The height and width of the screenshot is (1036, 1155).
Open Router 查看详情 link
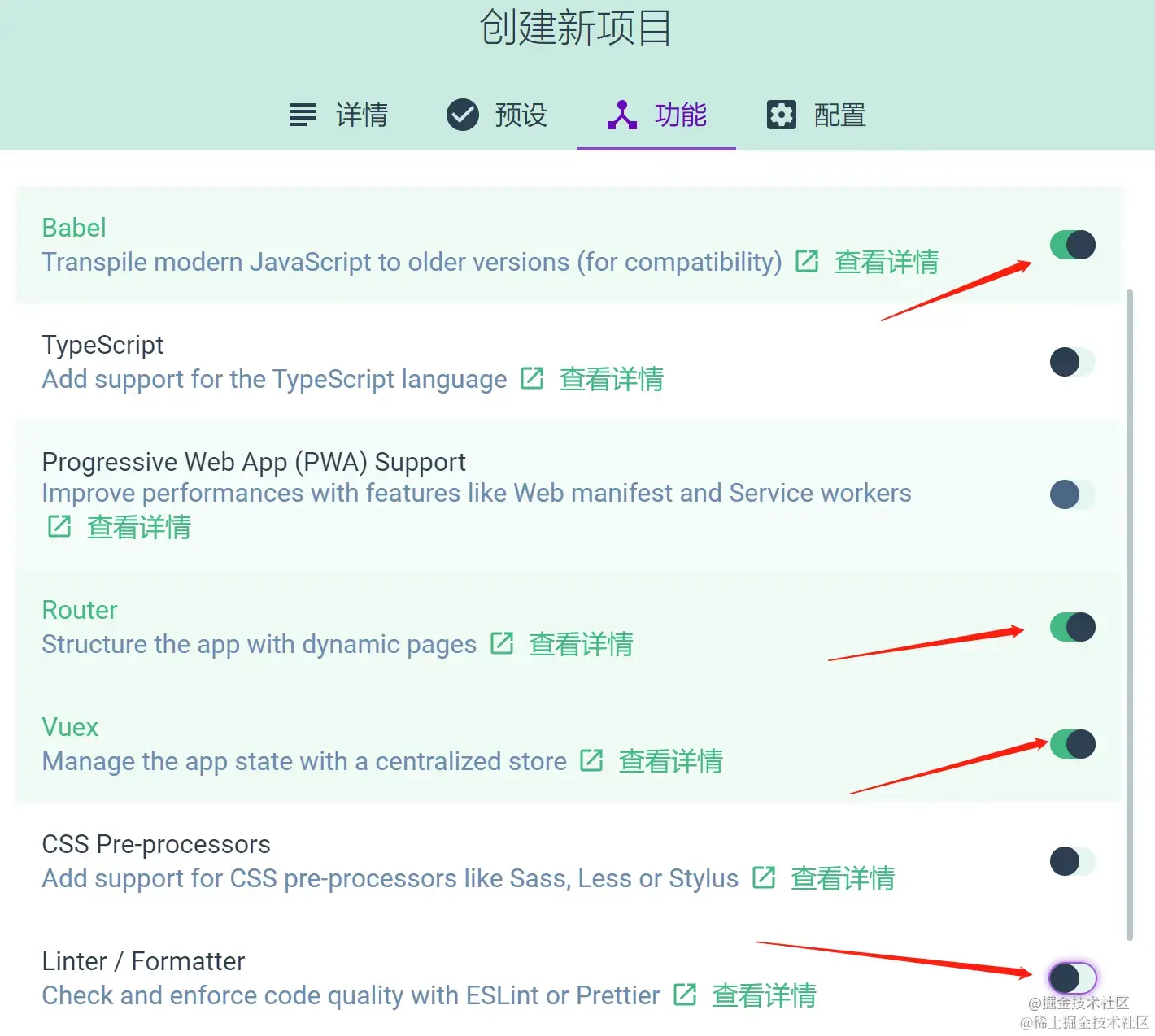click(581, 644)
